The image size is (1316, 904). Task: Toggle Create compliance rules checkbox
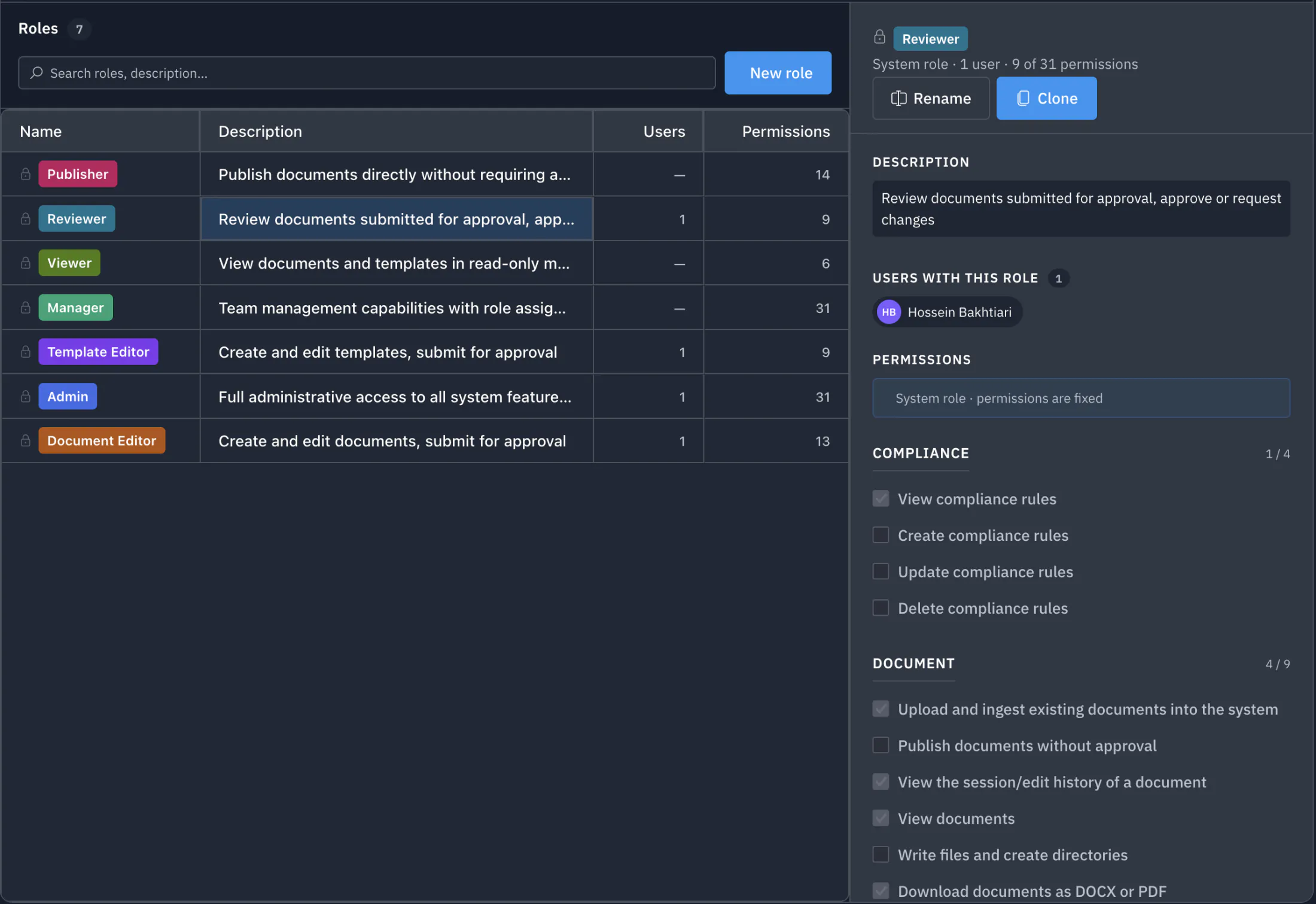881,535
